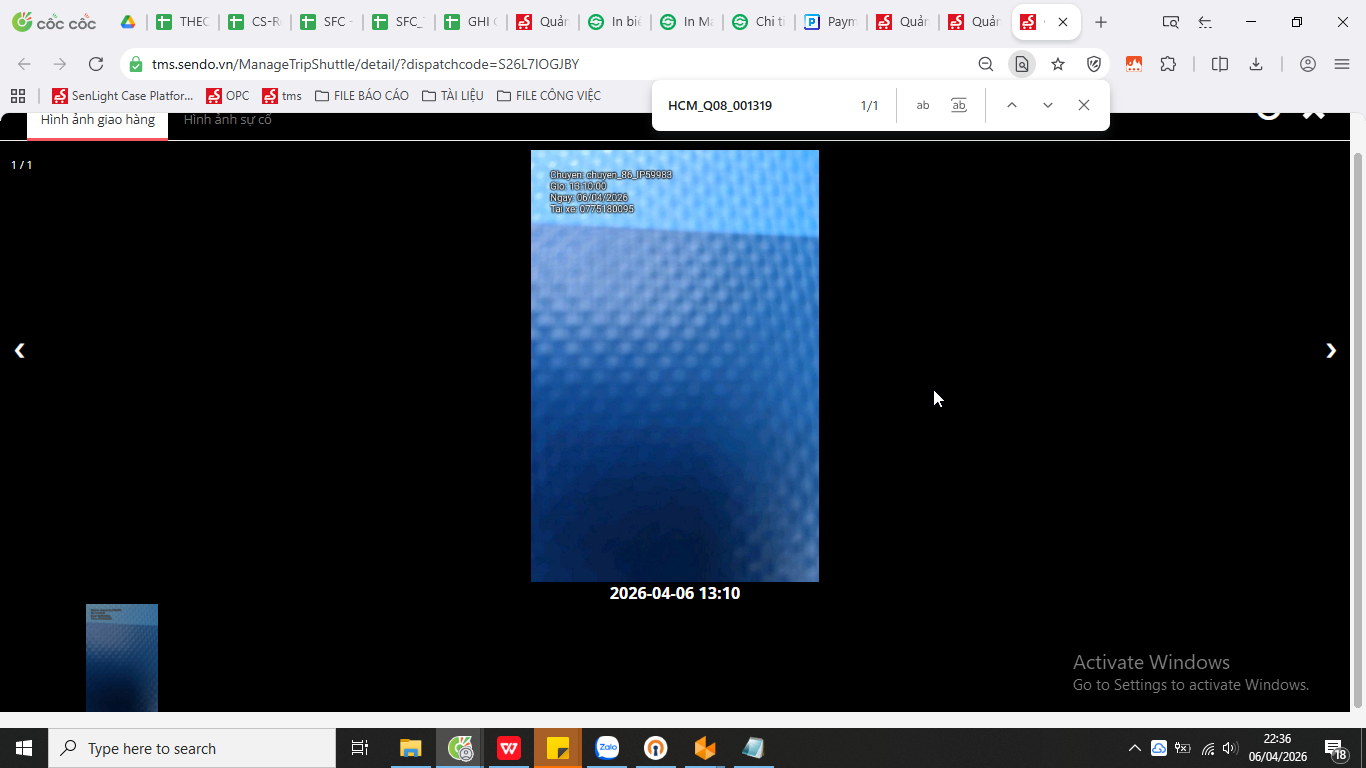
Task: Expand the TÀI LIỆU bookmark folder
Action: (453, 96)
